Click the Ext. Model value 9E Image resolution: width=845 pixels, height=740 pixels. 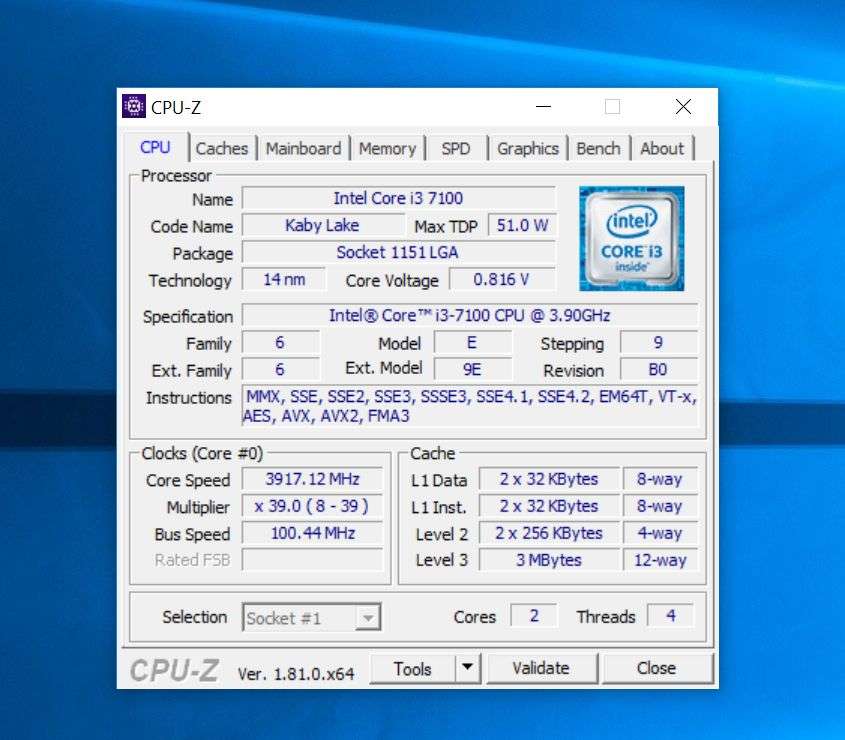(472, 370)
